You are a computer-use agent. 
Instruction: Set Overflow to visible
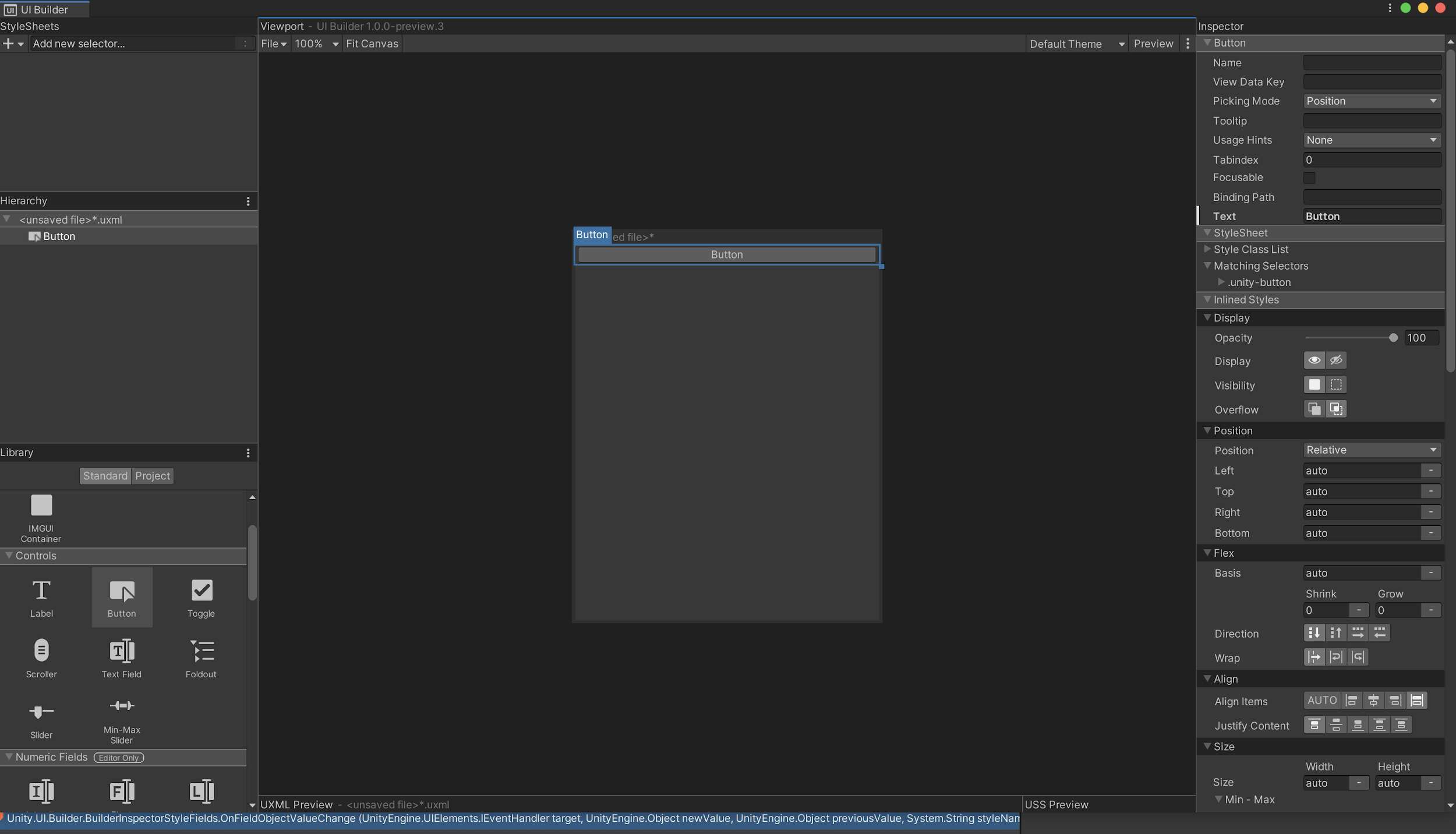point(1314,409)
